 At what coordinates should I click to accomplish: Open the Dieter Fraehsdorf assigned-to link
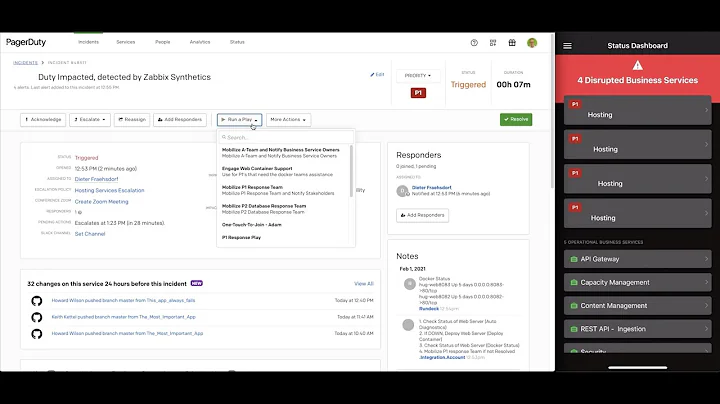point(96,180)
